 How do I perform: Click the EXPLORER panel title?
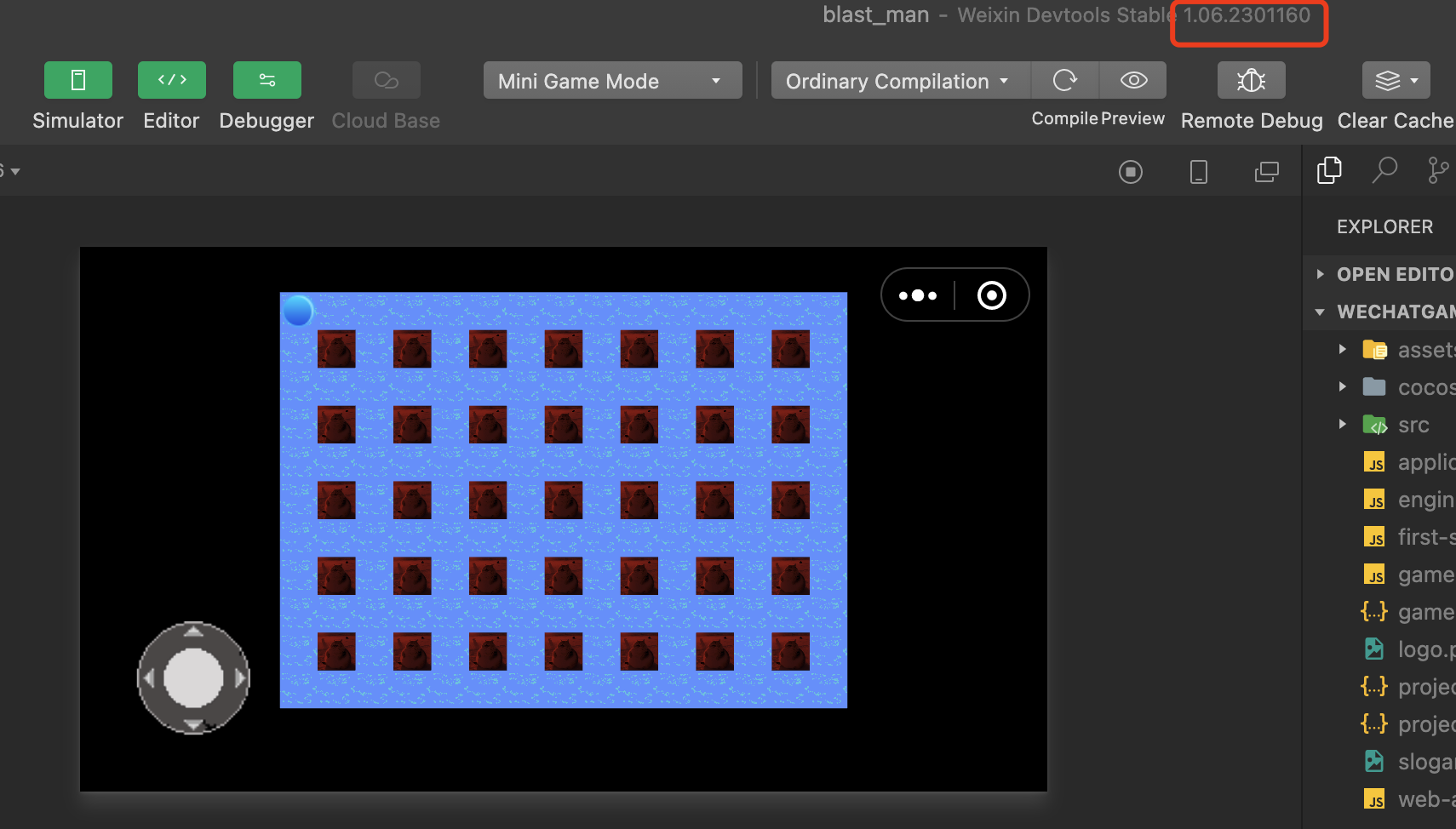pyautogui.click(x=1384, y=226)
